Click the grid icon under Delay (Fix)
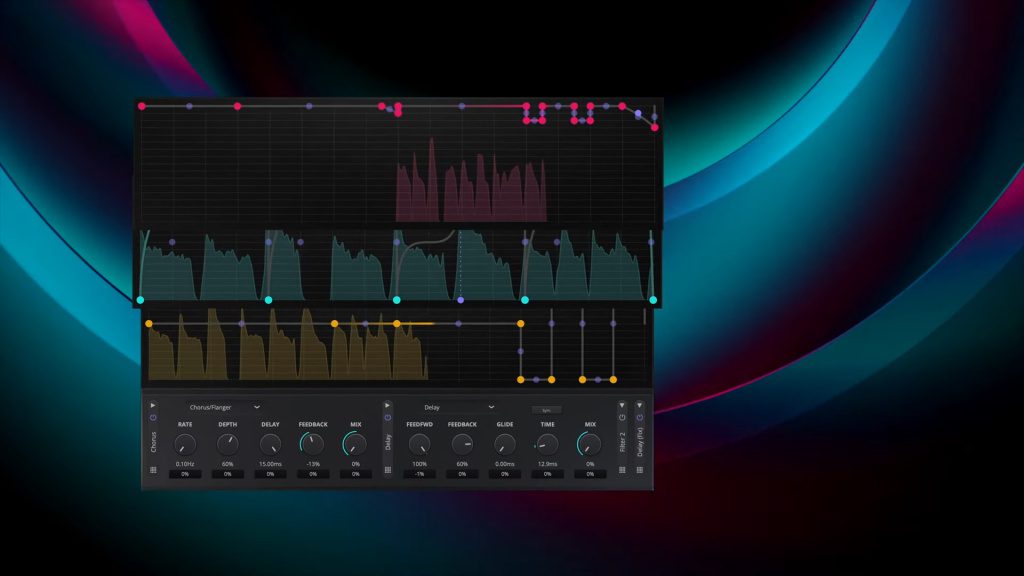Screen dimensions: 1024x576 pos(639,470)
